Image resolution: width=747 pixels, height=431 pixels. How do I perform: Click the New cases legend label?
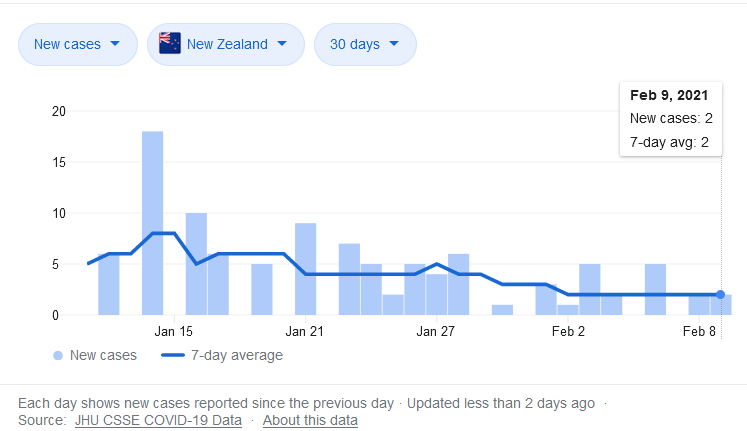104,355
